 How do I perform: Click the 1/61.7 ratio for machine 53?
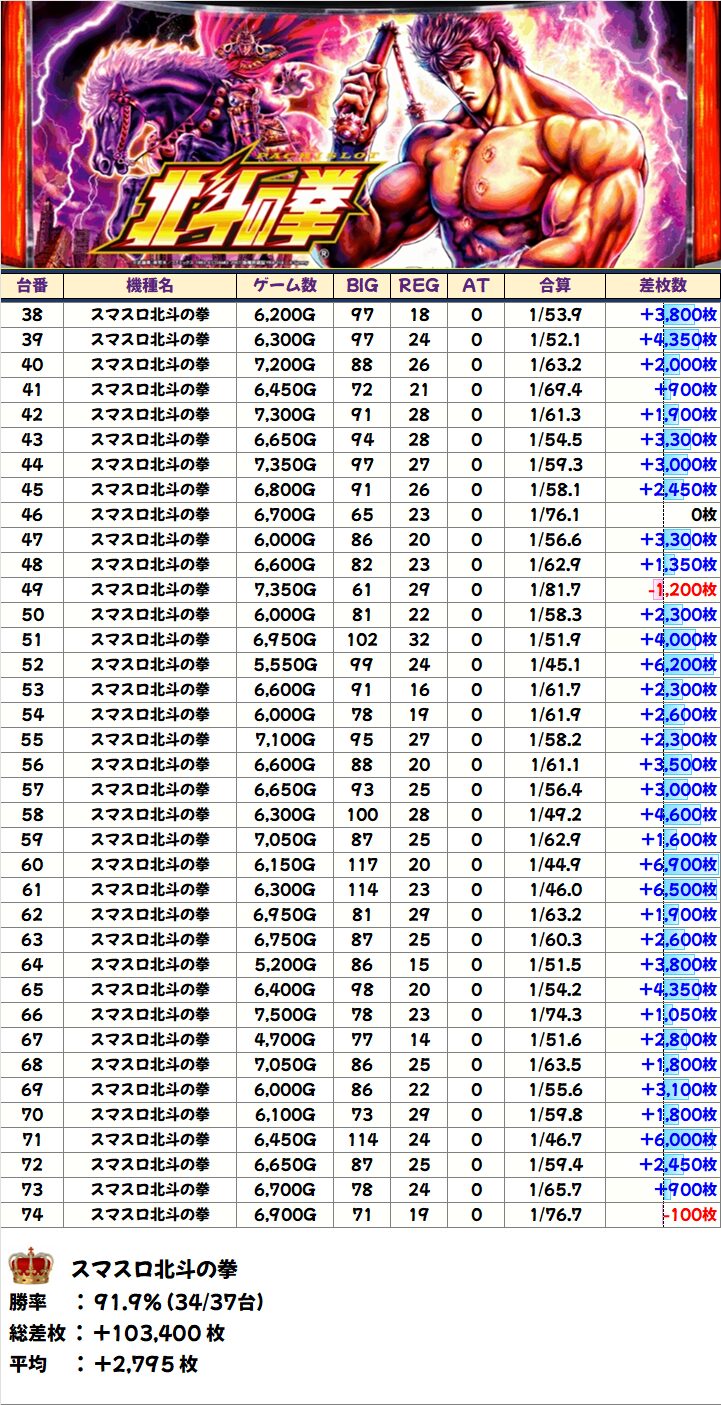coord(555,689)
